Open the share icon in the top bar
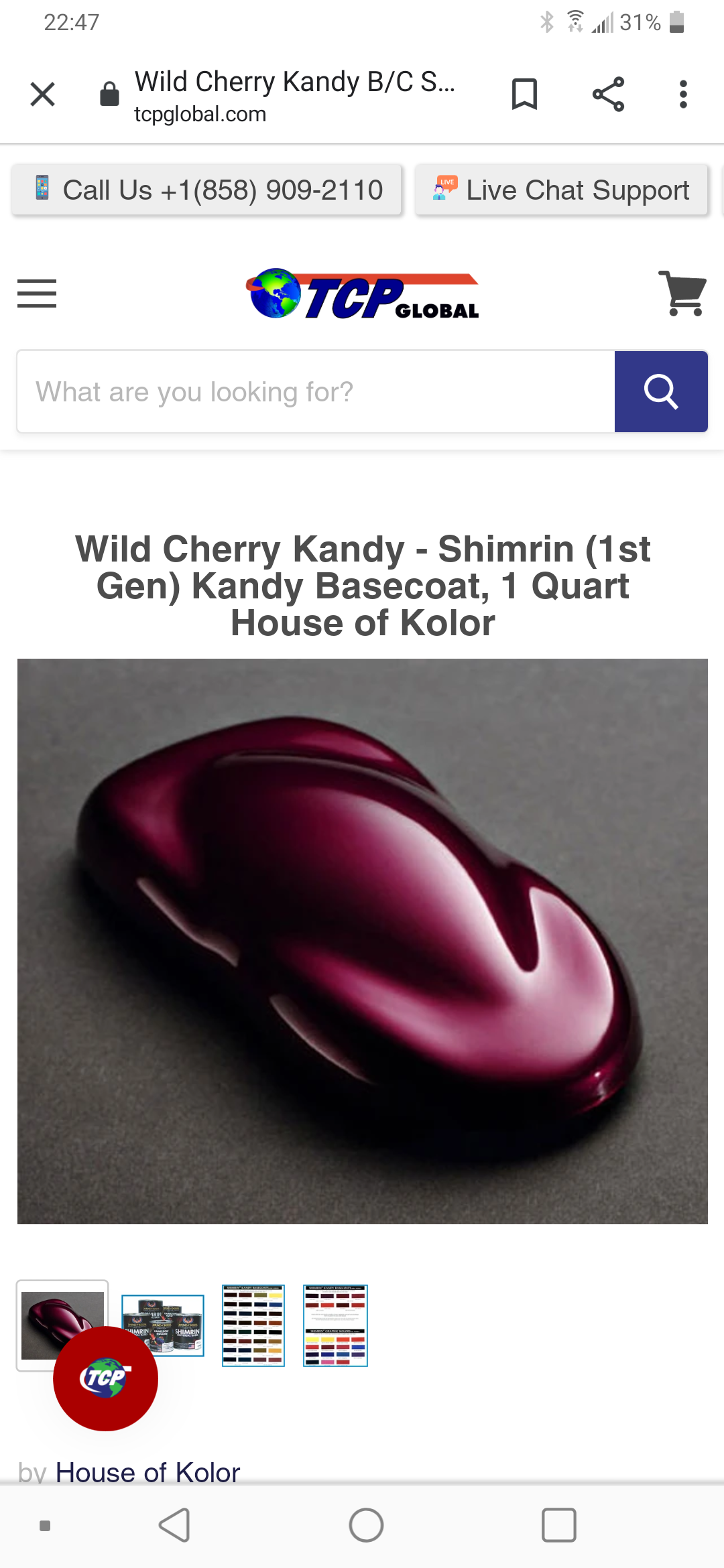The width and height of the screenshot is (724, 1568). [608, 94]
